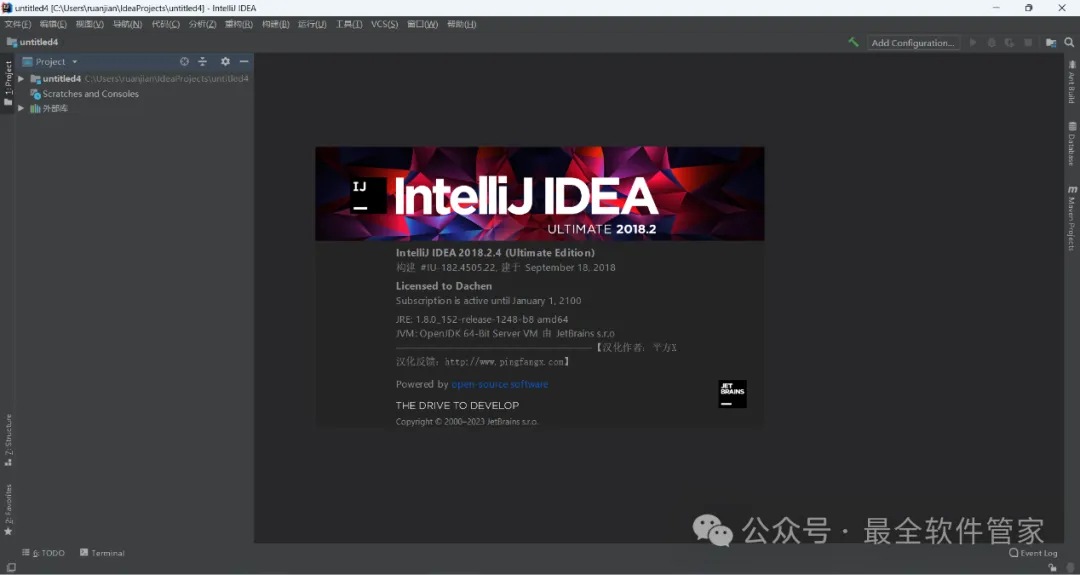Click THE DRIVE TO DEVELOP tagline
Viewport: 1080px width, 575px height.
click(457, 406)
